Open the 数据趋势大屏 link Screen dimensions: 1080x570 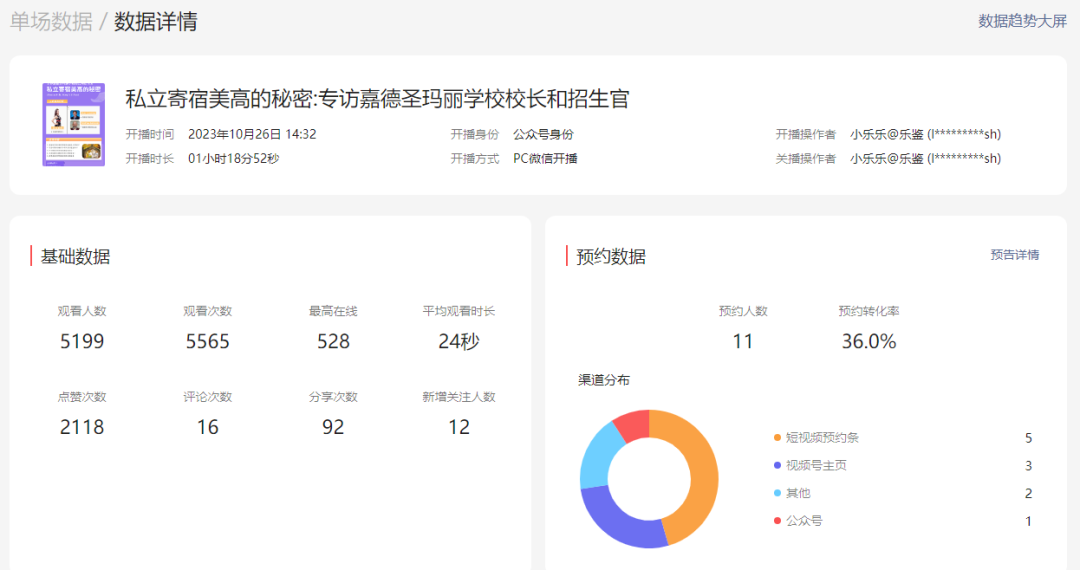click(x=1022, y=21)
